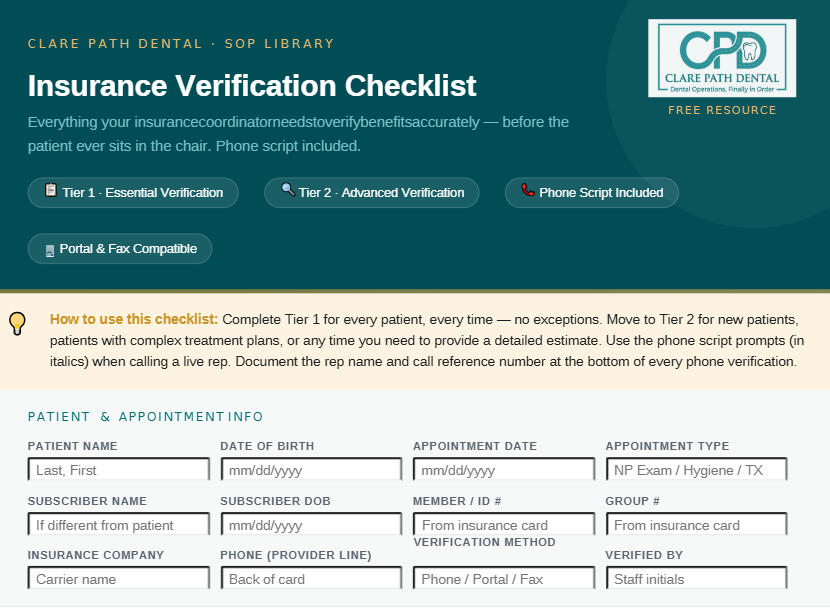Click the Insurance Company carrier name field

[119, 578]
